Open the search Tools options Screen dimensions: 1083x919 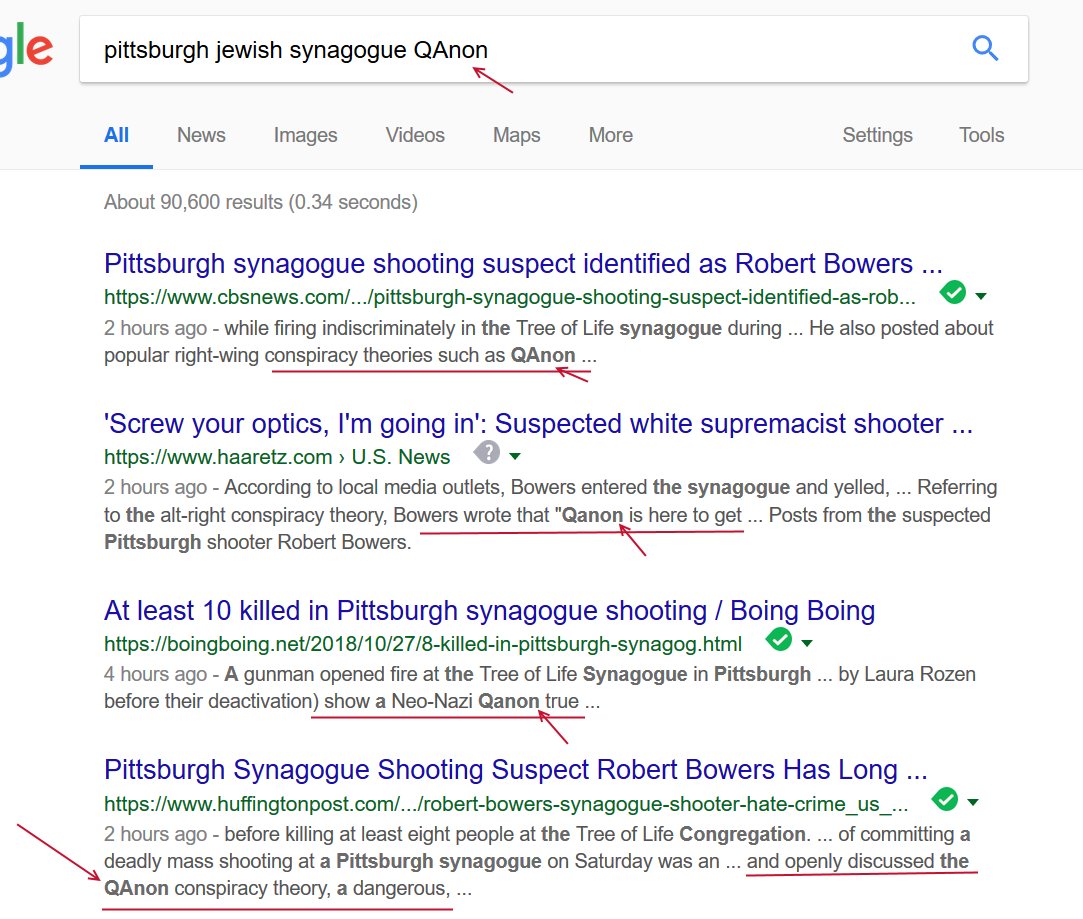(981, 135)
